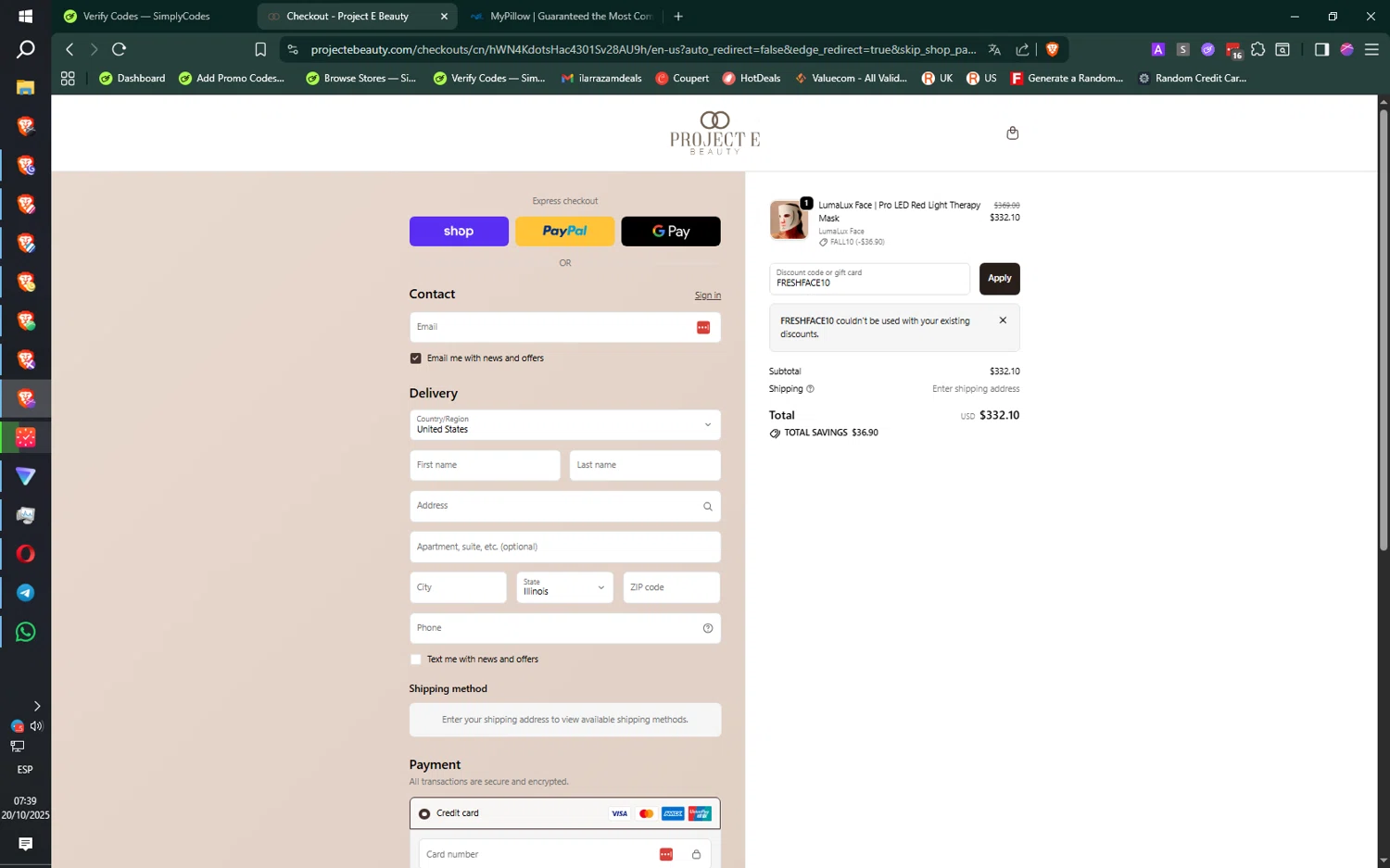The width and height of the screenshot is (1390, 868).
Task: Click the lock icon in Card number field
Action: pos(696,854)
